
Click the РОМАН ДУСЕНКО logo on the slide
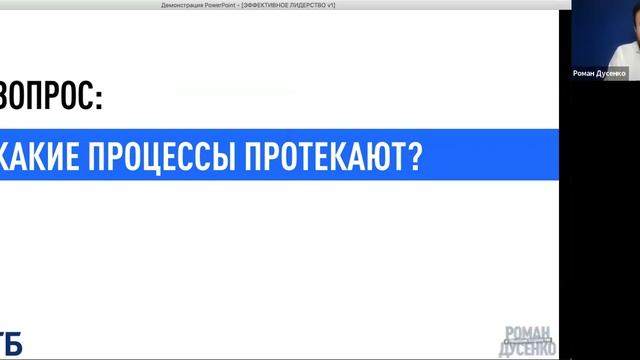(x=527, y=341)
